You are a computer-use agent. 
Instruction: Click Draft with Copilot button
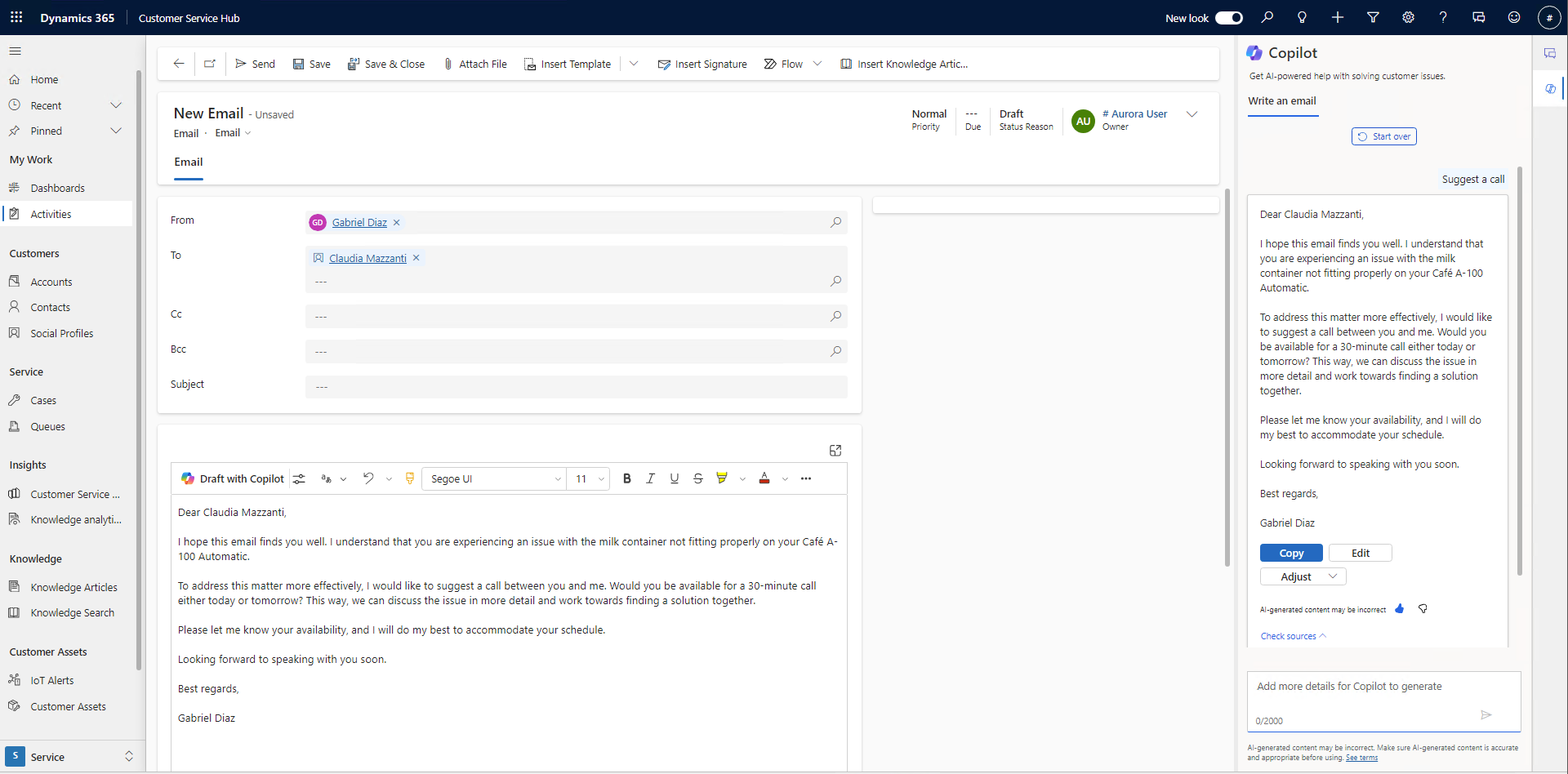(233, 478)
